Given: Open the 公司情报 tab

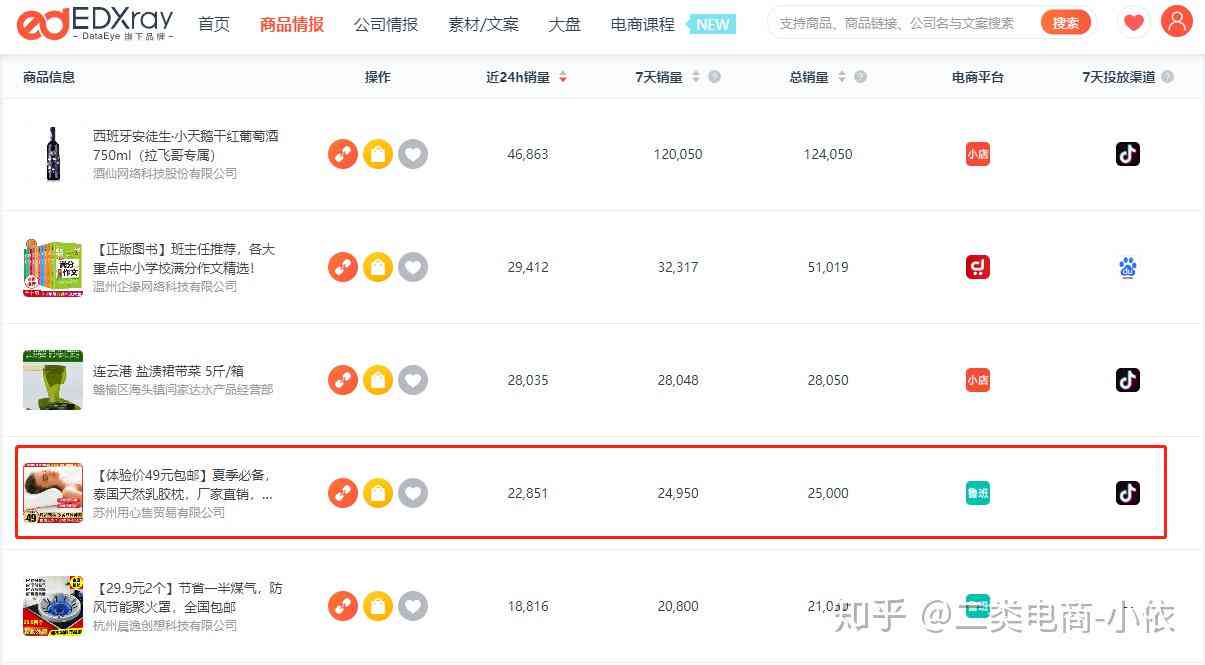Looking at the screenshot, I should pyautogui.click(x=386, y=24).
